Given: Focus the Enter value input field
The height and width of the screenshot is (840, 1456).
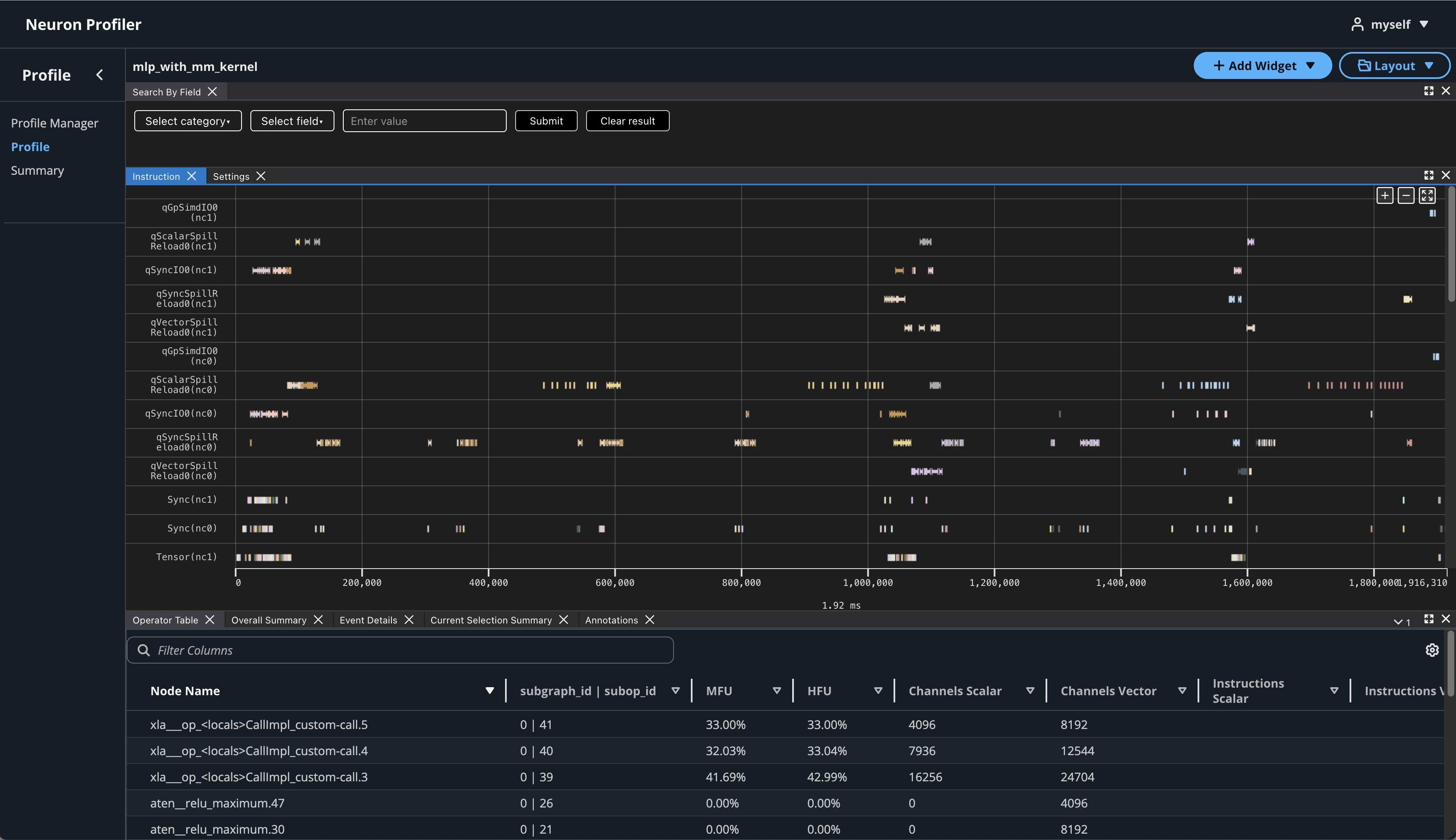Looking at the screenshot, I should pyautogui.click(x=424, y=121).
